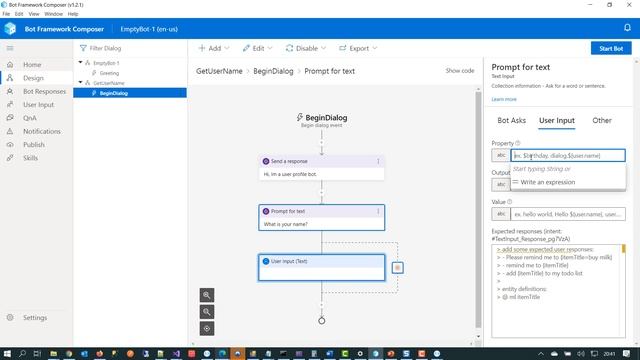640x360 pixels.
Task: Collapse the EmptyBot-1 tree node
Action: click(x=80, y=62)
